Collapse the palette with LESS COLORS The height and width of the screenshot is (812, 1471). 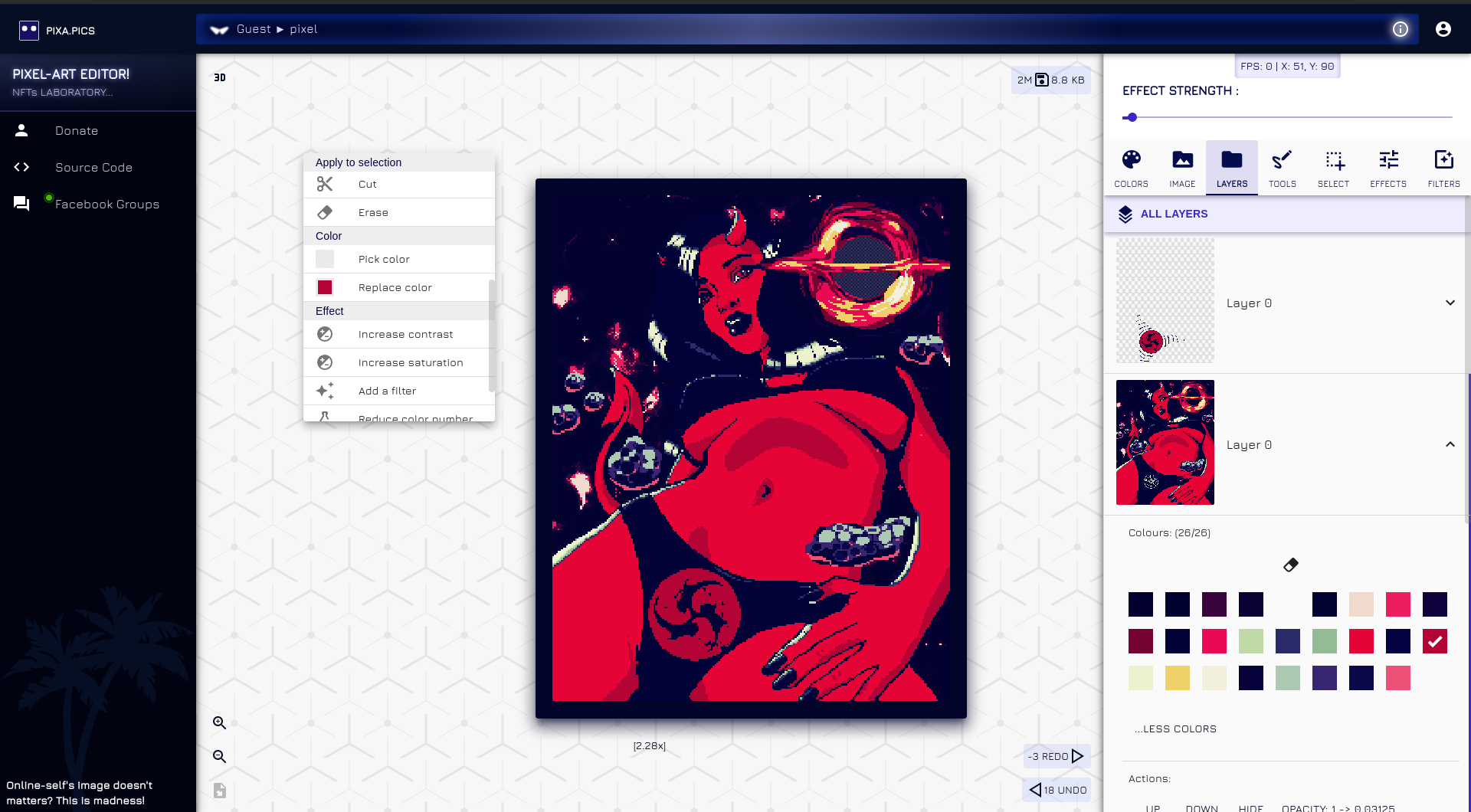click(1175, 729)
